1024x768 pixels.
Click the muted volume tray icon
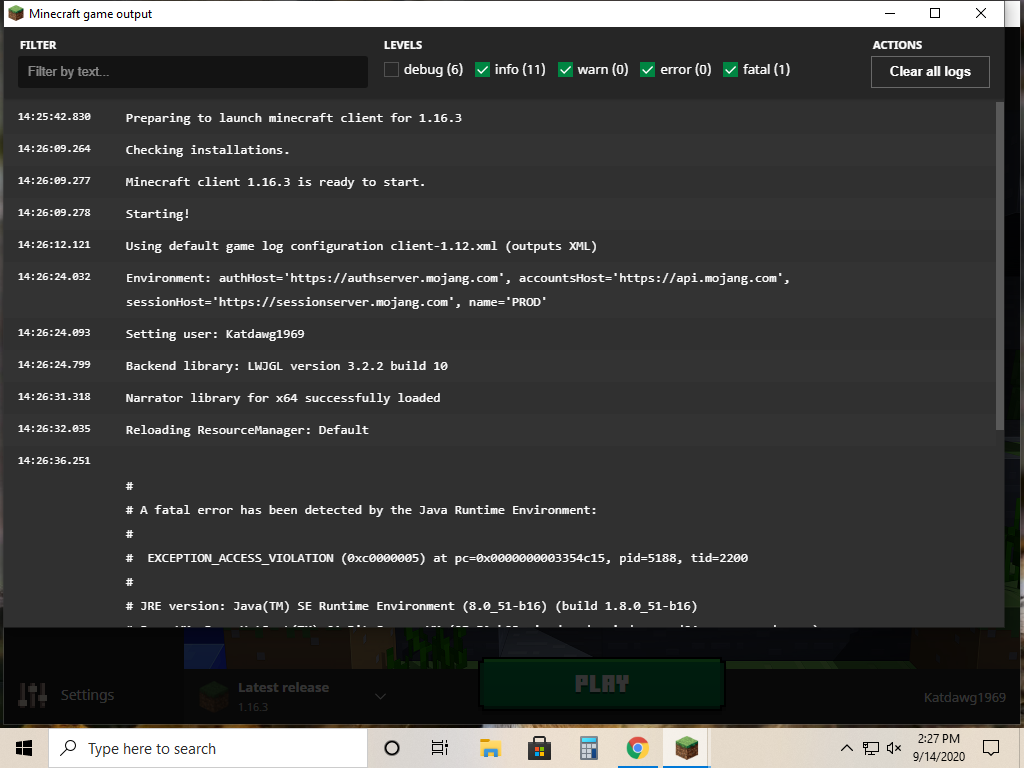click(x=894, y=748)
